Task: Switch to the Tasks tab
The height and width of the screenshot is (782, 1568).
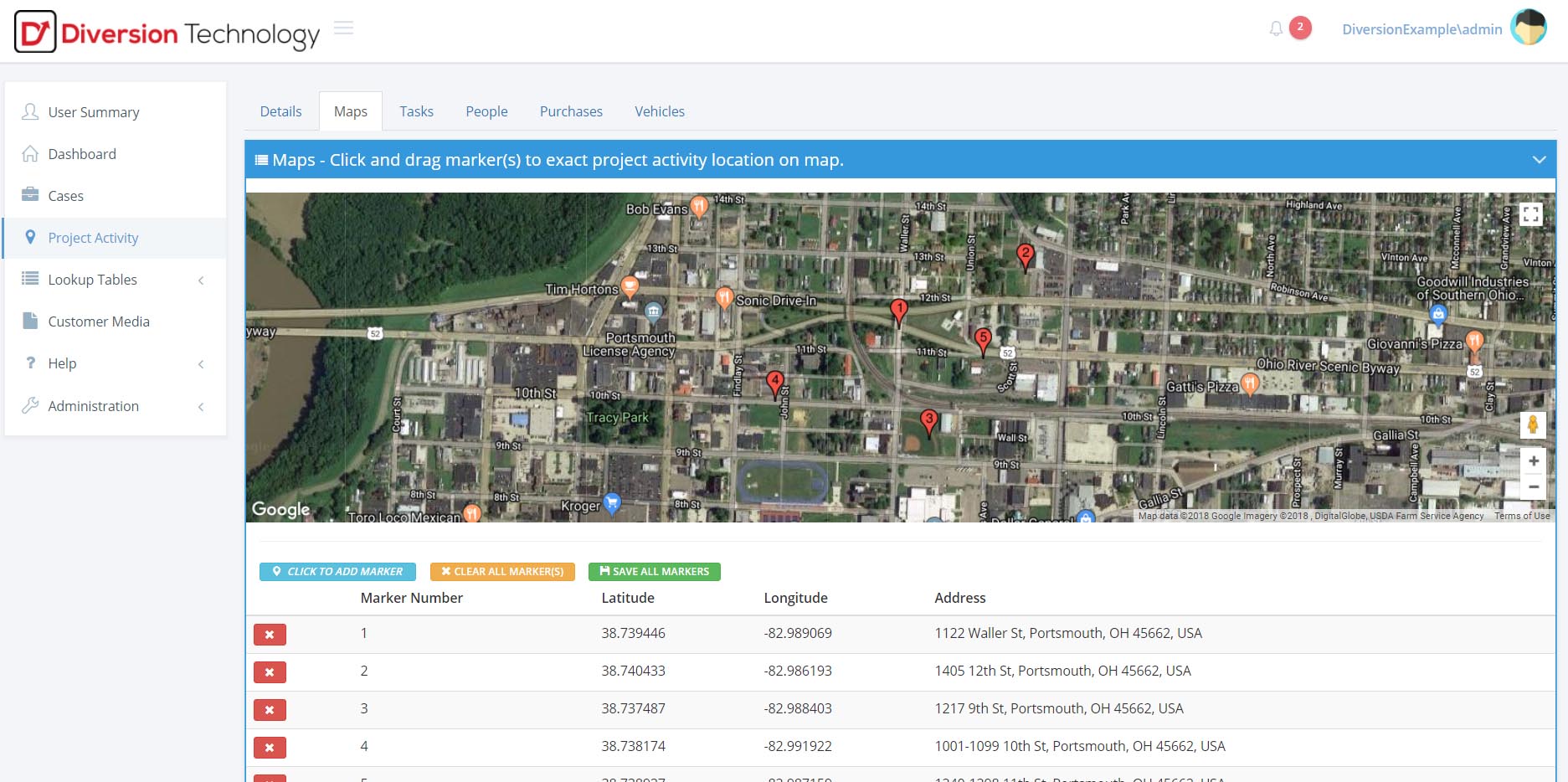Action: point(416,111)
